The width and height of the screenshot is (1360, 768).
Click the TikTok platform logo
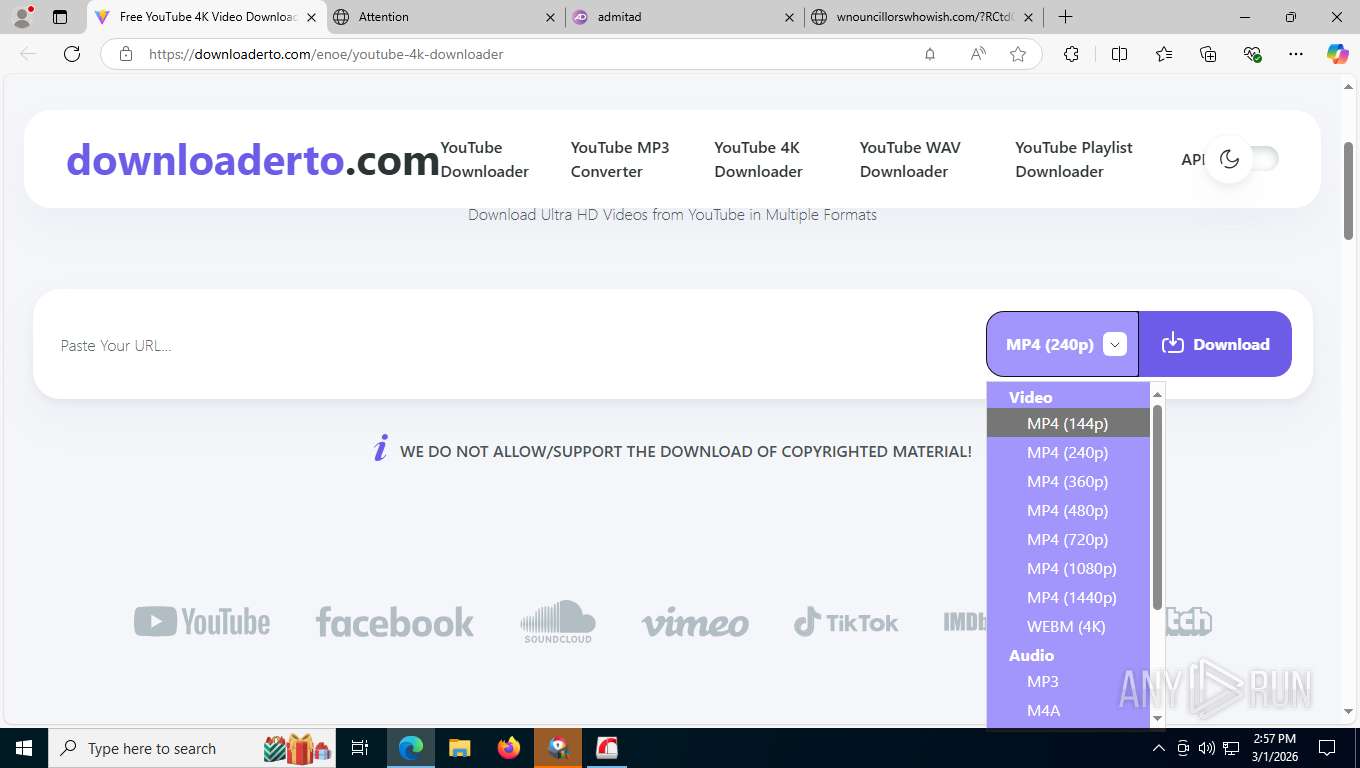[x=846, y=622]
